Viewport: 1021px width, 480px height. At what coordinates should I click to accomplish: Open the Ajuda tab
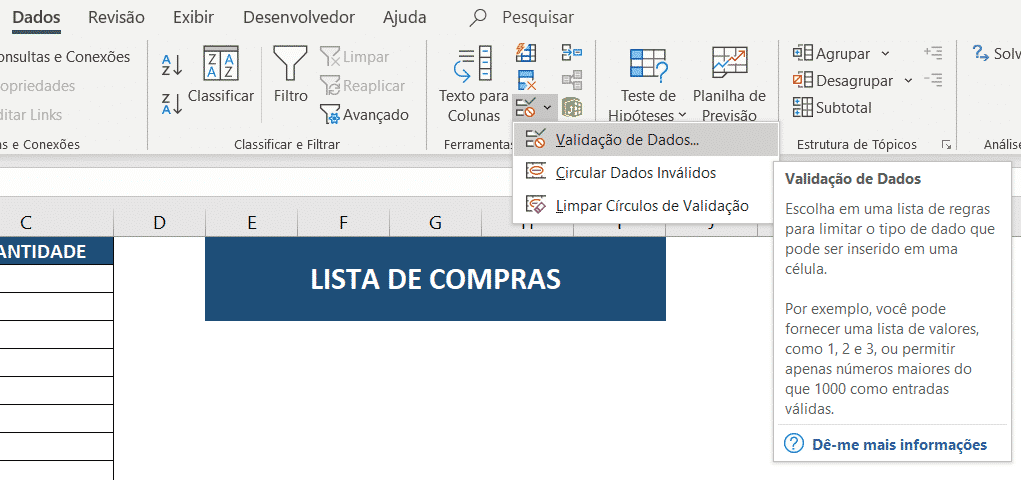(x=404, y=17)
